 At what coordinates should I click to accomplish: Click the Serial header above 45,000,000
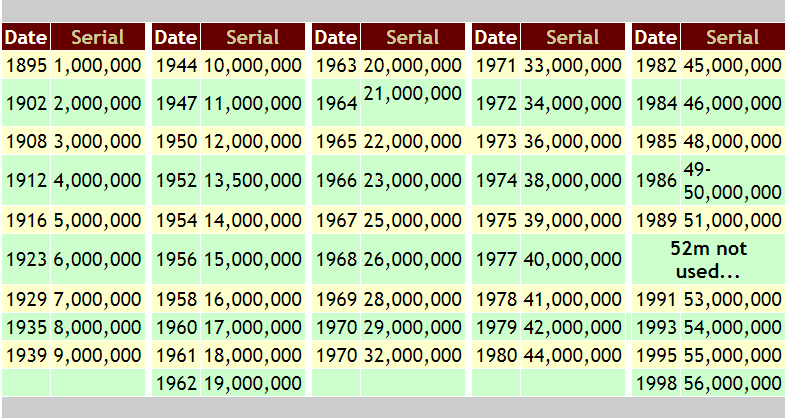point(732,38)
